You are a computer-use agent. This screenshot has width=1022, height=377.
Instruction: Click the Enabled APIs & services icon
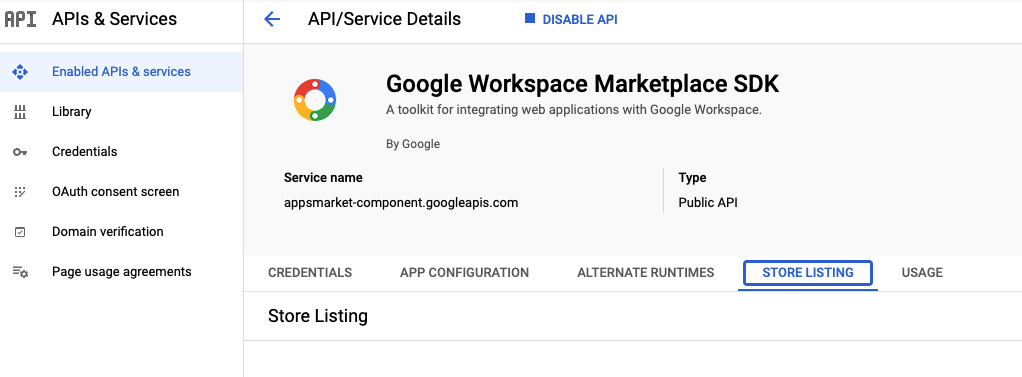[x=20, y=72]
